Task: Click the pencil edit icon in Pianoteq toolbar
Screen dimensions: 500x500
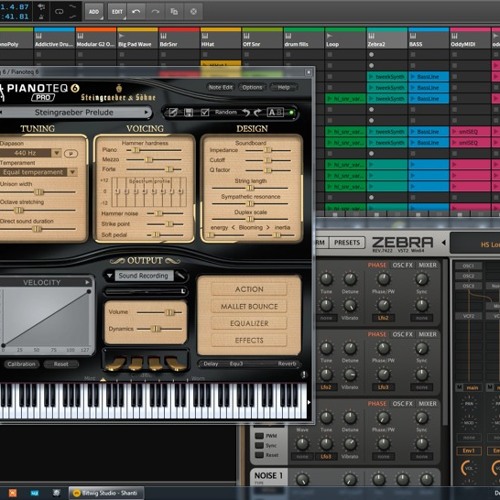Action: 172,112
